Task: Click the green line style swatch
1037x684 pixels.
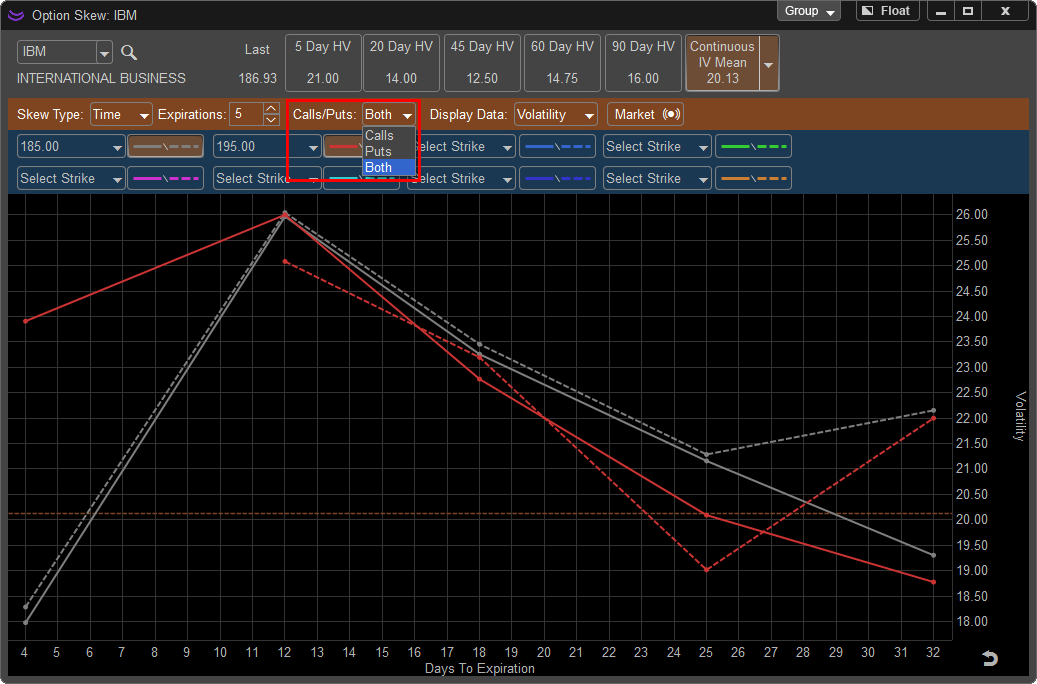Action: point(753,146)
